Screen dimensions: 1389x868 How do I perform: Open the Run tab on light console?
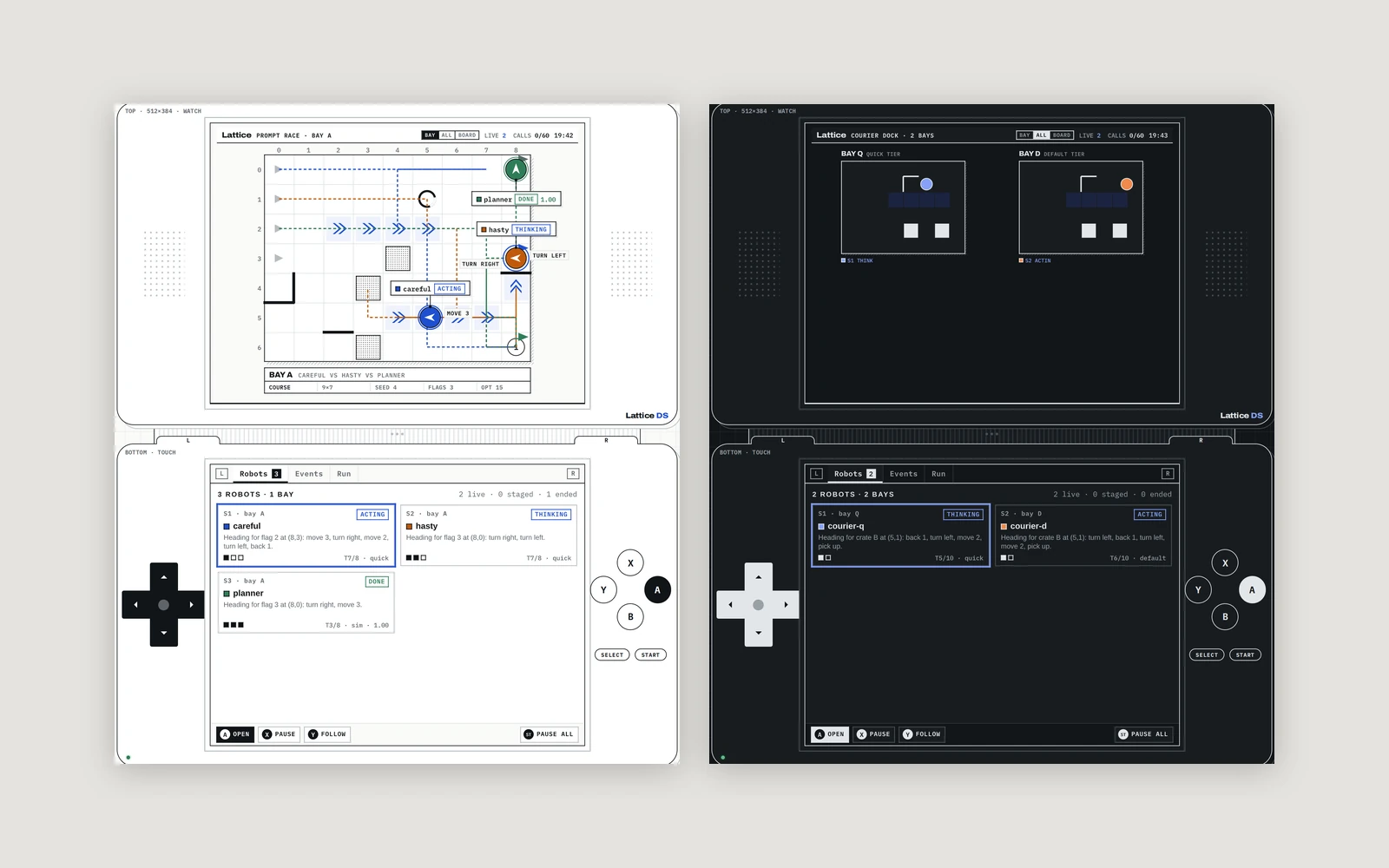(x=344, y=474)
